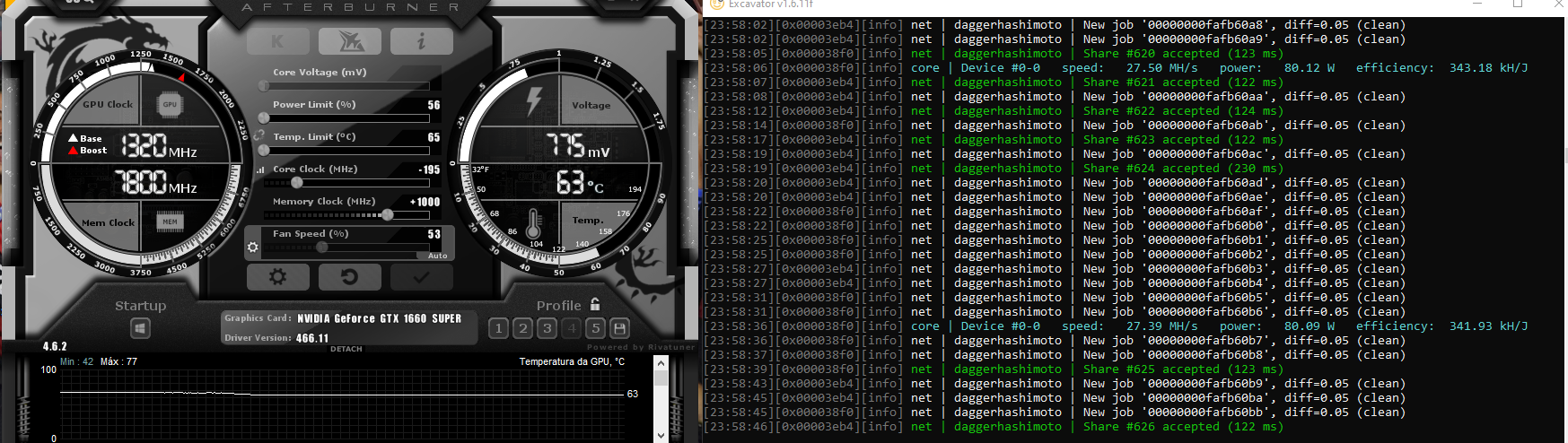Screen dimensions: 1568x443
Task: Load profile slot 2
Action: coord(523,328)
